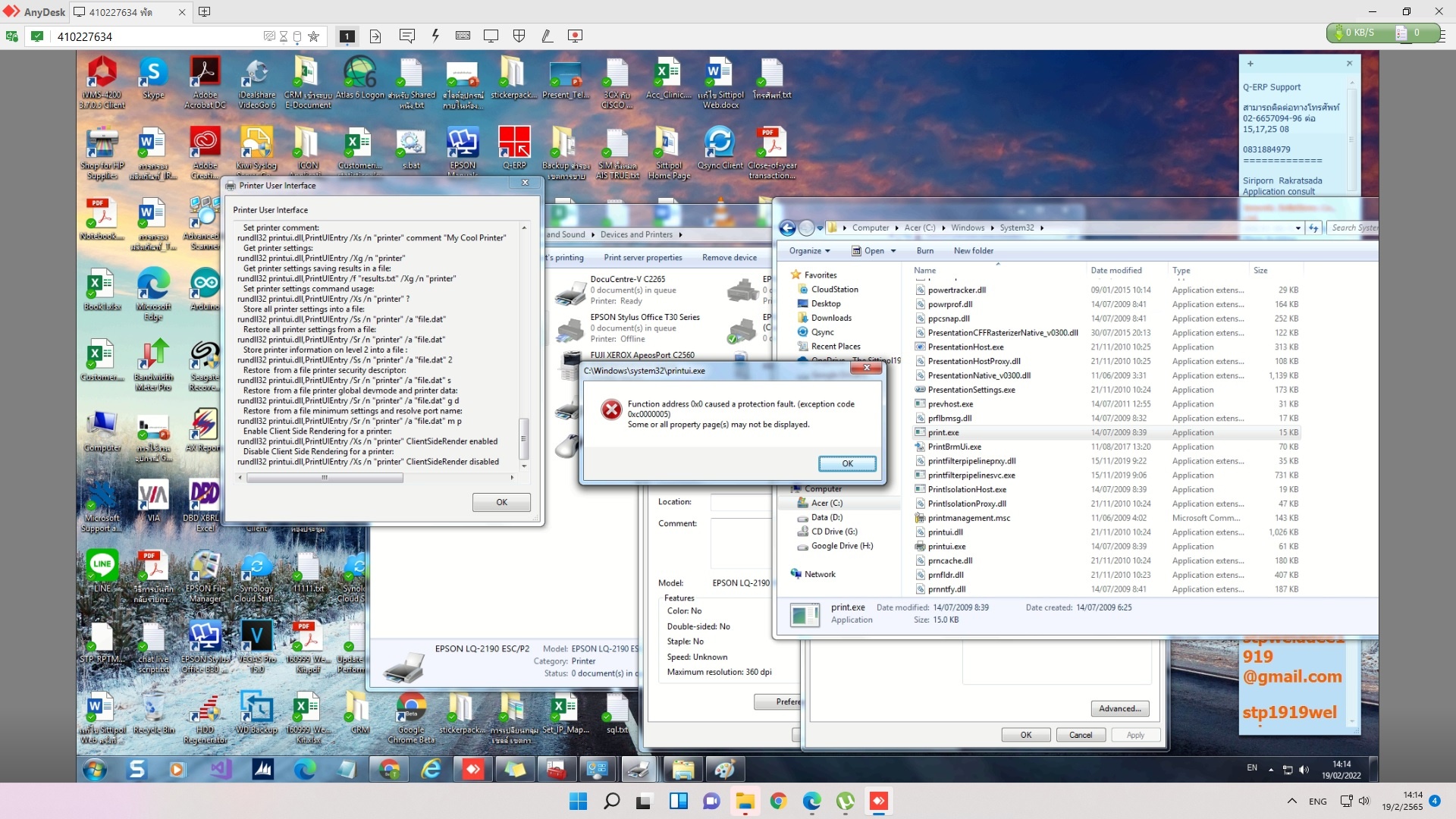1456x819 pixels.
Task: Click the Chrome icon in Windows 11 taskbar
Action: pos(778,801)
